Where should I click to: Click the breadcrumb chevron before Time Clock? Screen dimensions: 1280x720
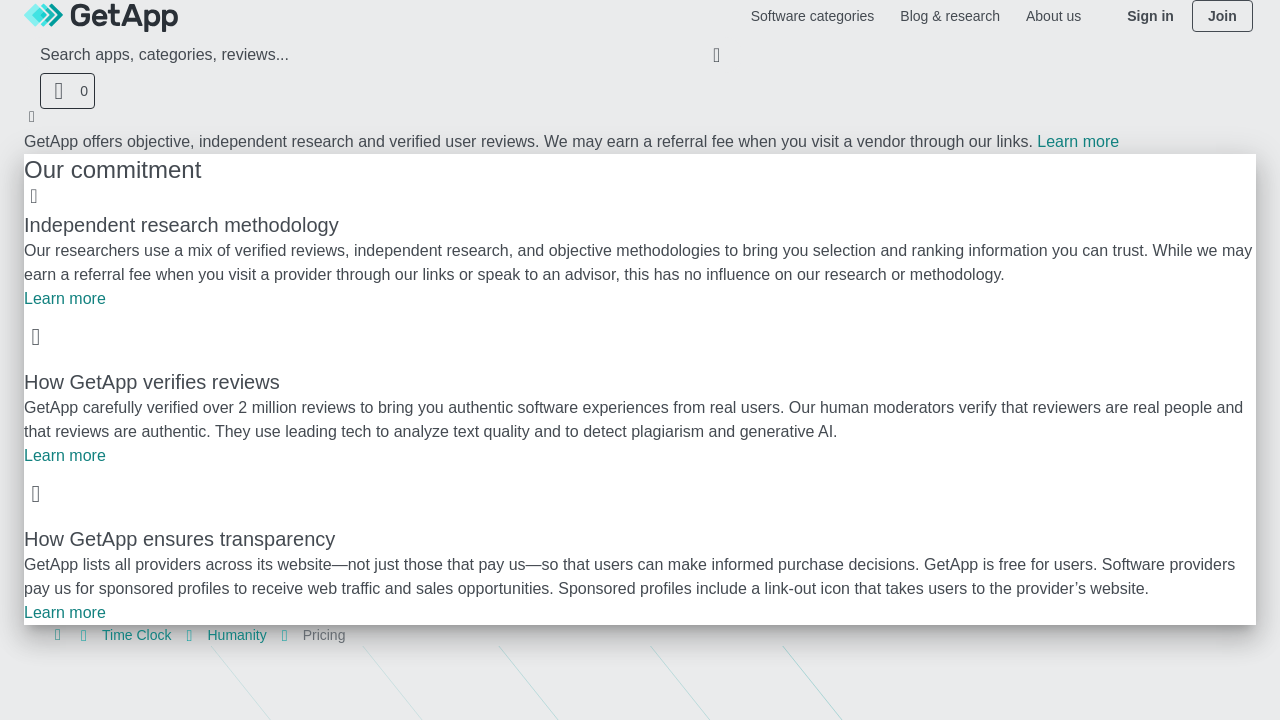84,635
